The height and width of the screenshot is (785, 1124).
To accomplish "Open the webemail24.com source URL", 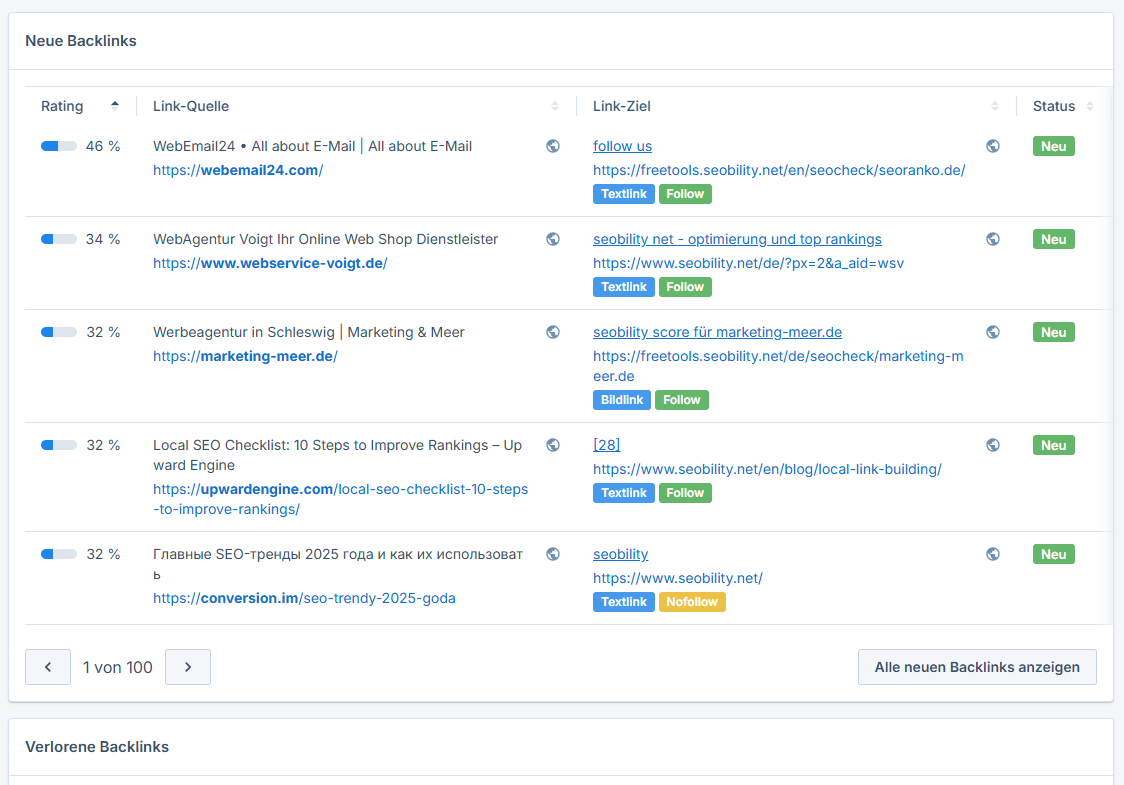I will point(238,171).
